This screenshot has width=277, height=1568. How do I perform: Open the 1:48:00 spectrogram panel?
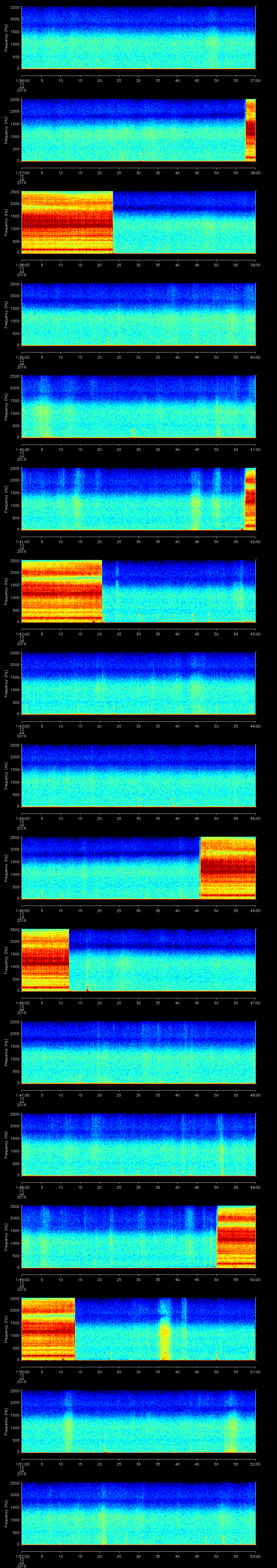point(138,1144)
